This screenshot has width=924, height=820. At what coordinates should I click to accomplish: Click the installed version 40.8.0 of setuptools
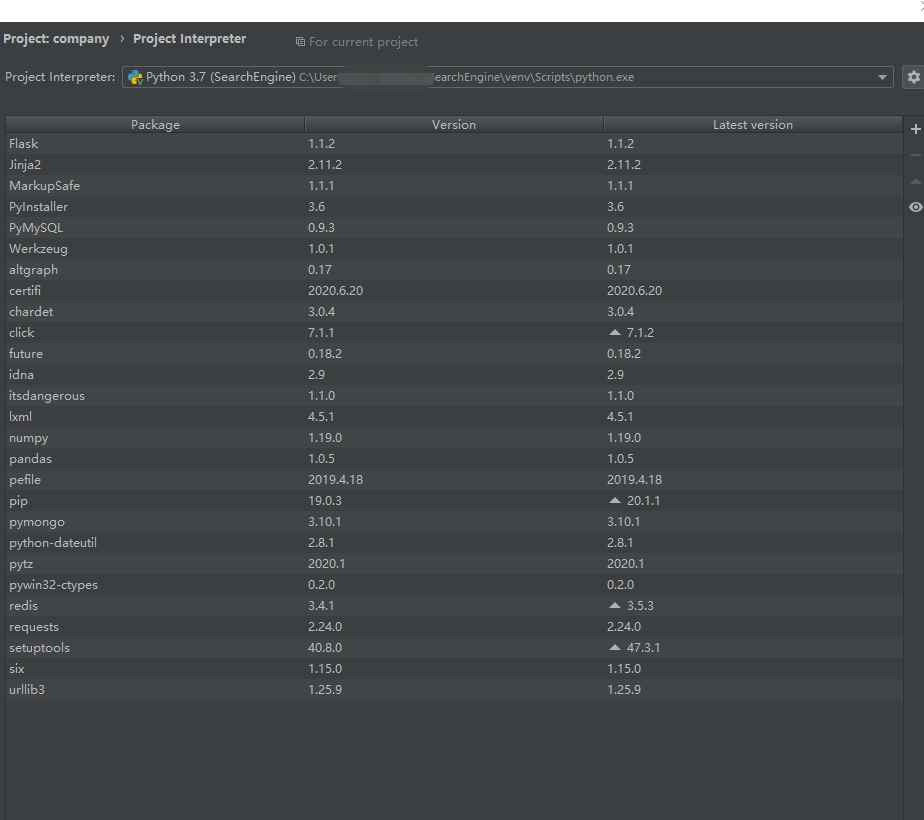[x=325, y=647]
